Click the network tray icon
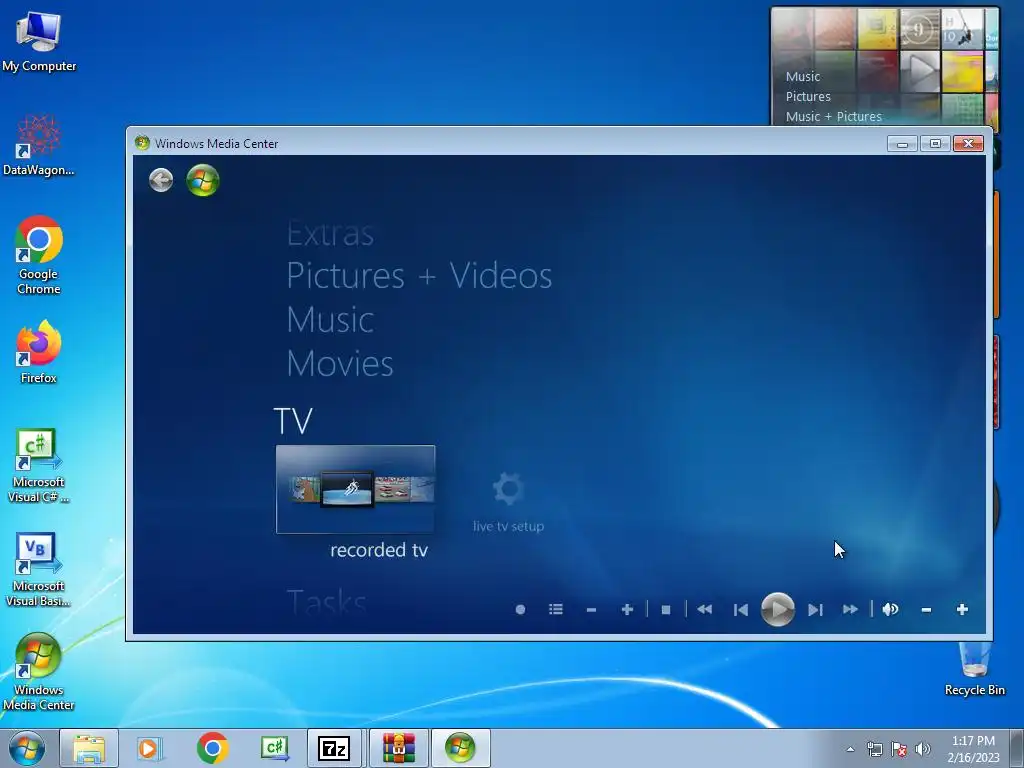This screenshot has height=768, width=1024. pos(874,749)
